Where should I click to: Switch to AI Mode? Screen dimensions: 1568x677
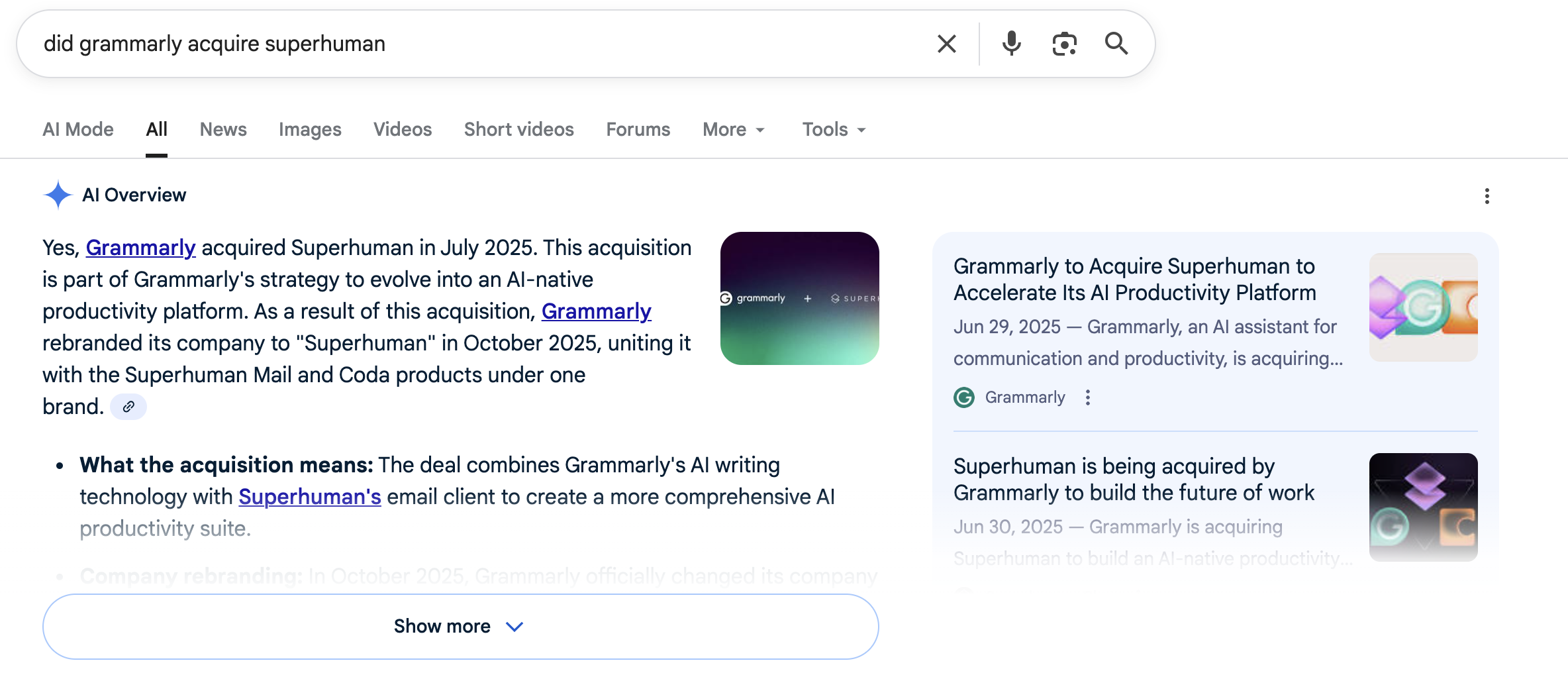coord(78,130)
